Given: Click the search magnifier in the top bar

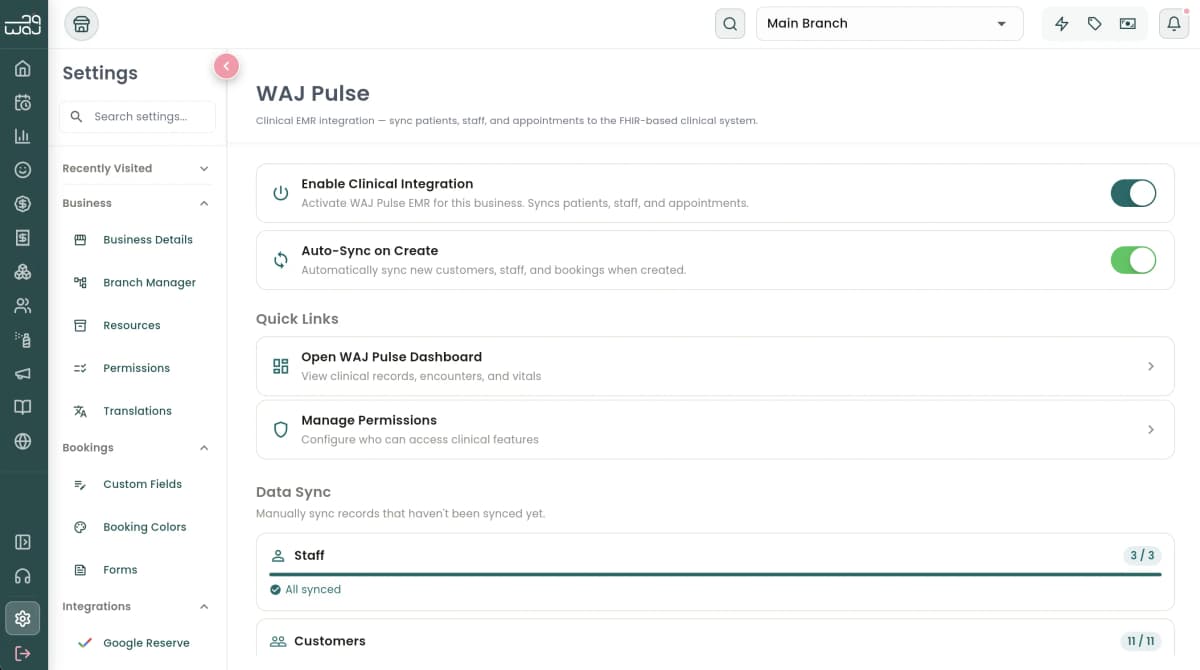Looking at the screenshot, I should (729, 23).
